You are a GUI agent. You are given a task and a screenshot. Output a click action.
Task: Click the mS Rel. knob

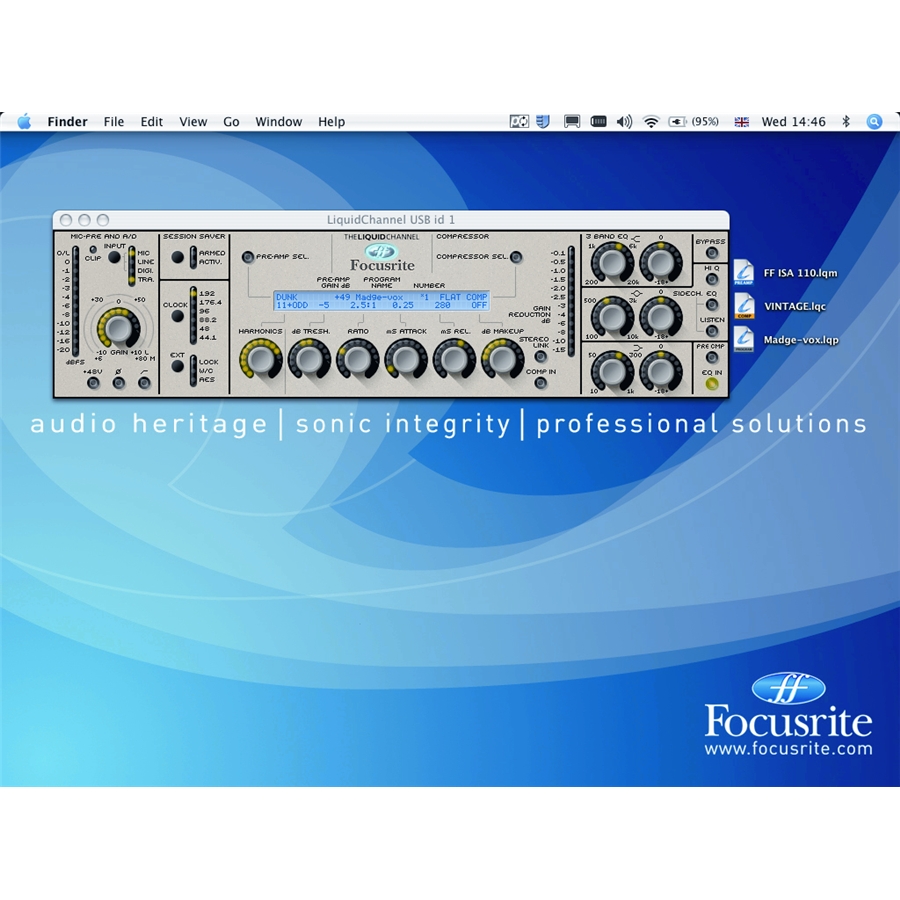pos(454,359)
